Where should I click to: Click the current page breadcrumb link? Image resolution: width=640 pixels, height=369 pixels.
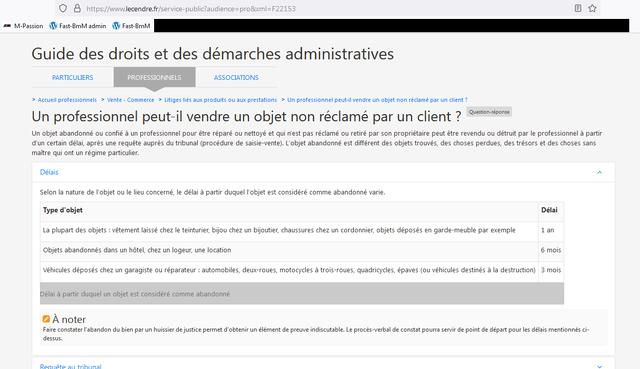coord(378,100)
